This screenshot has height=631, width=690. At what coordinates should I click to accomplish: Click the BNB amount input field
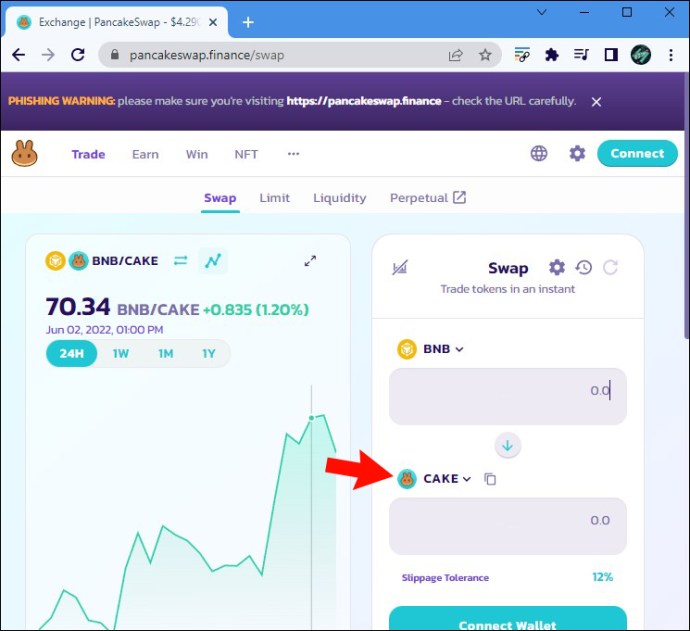(507, 396)
